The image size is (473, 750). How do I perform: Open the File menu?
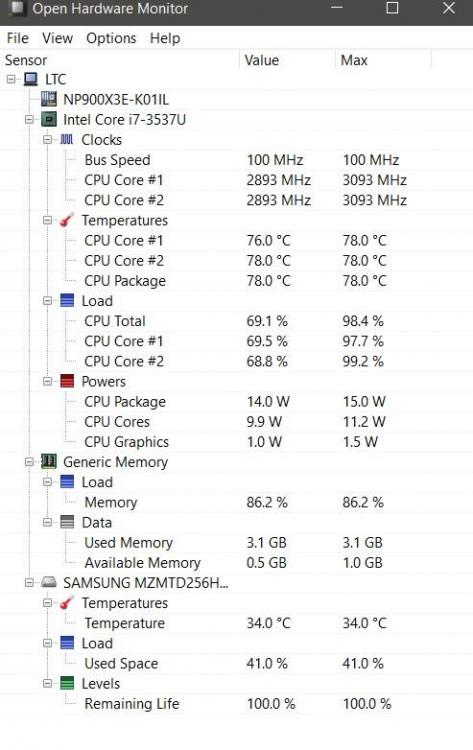click(18, 38)
